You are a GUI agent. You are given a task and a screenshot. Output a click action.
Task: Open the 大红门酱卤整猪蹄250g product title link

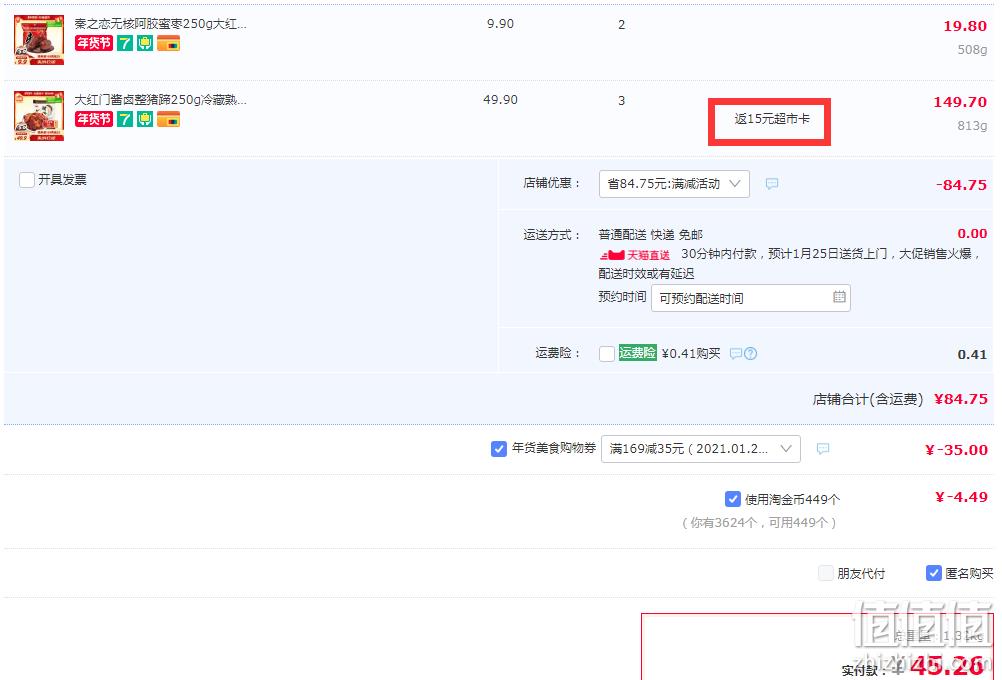pos(160,100)
